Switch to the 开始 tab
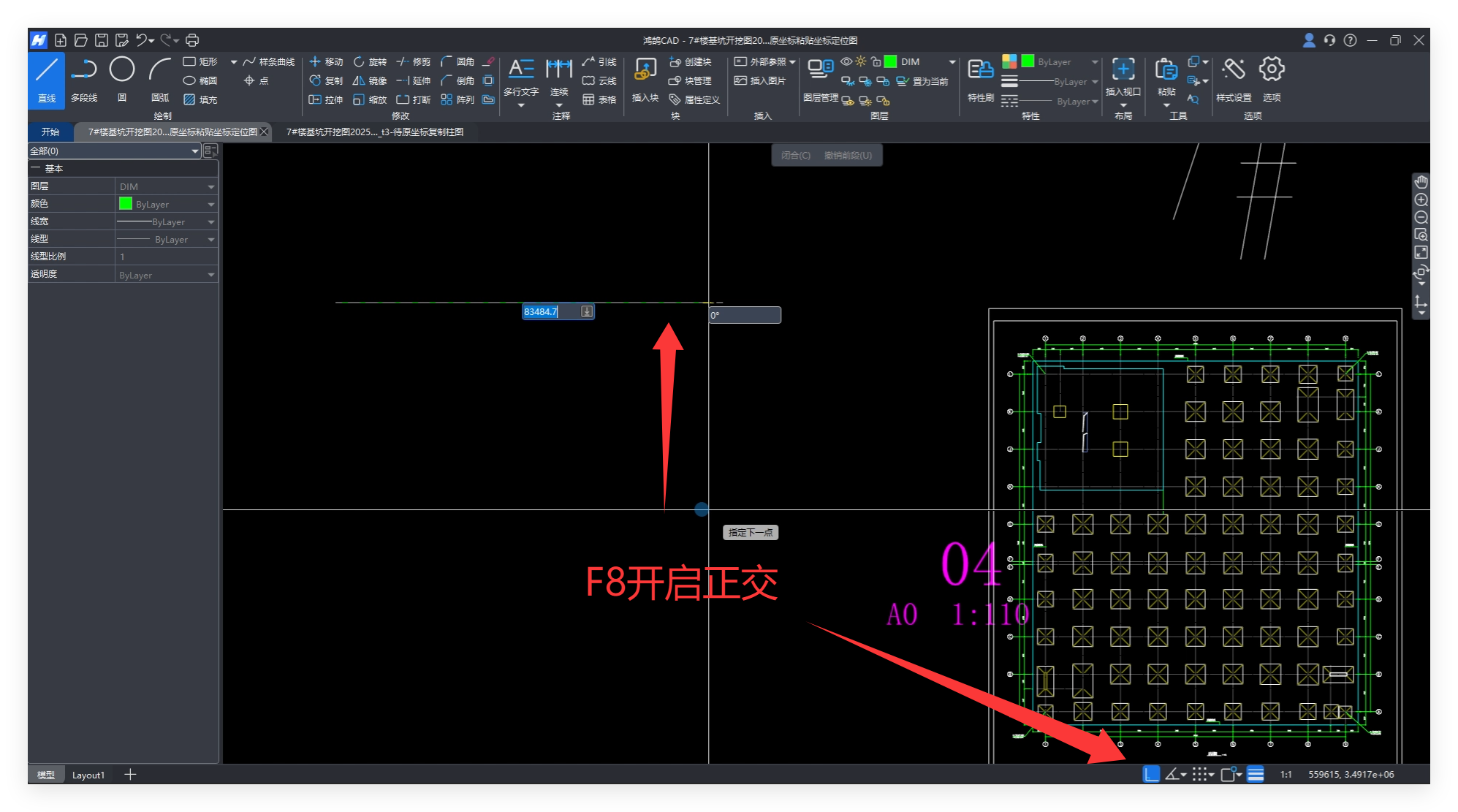Viewport: 1458px width, 812px height. tap(50, 132)
